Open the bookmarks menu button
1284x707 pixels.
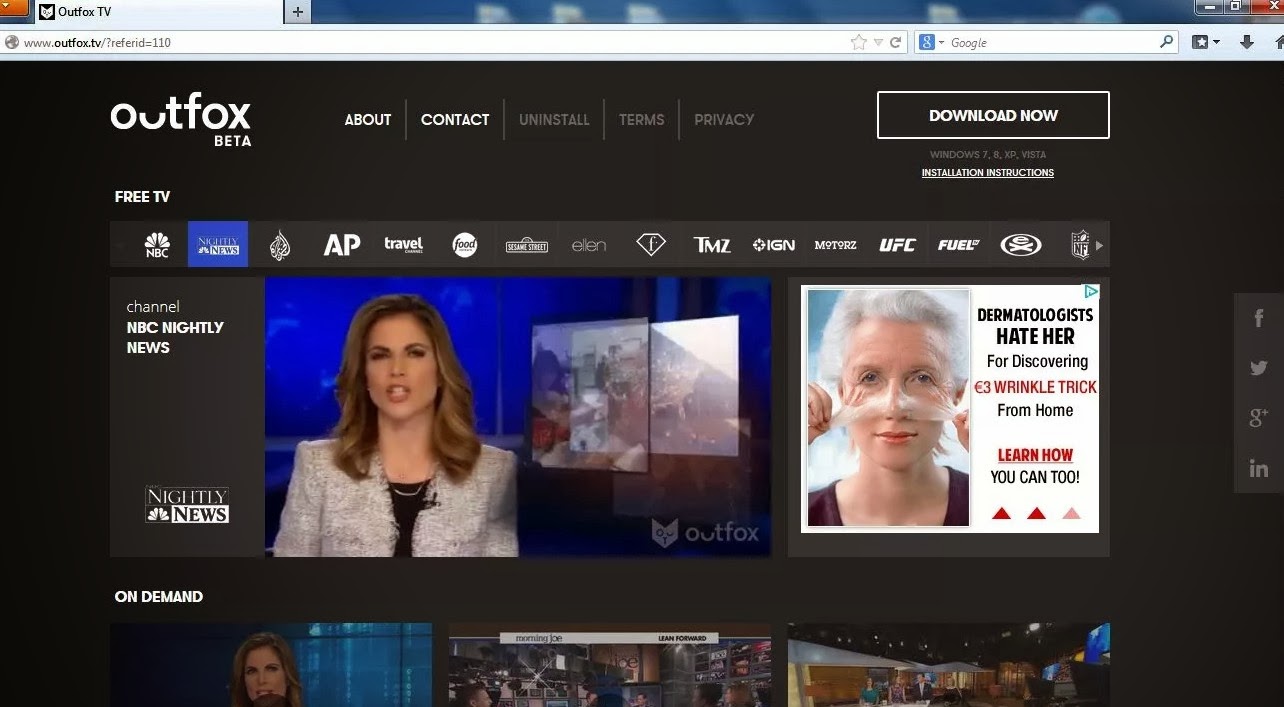[x=1206, y=43]
